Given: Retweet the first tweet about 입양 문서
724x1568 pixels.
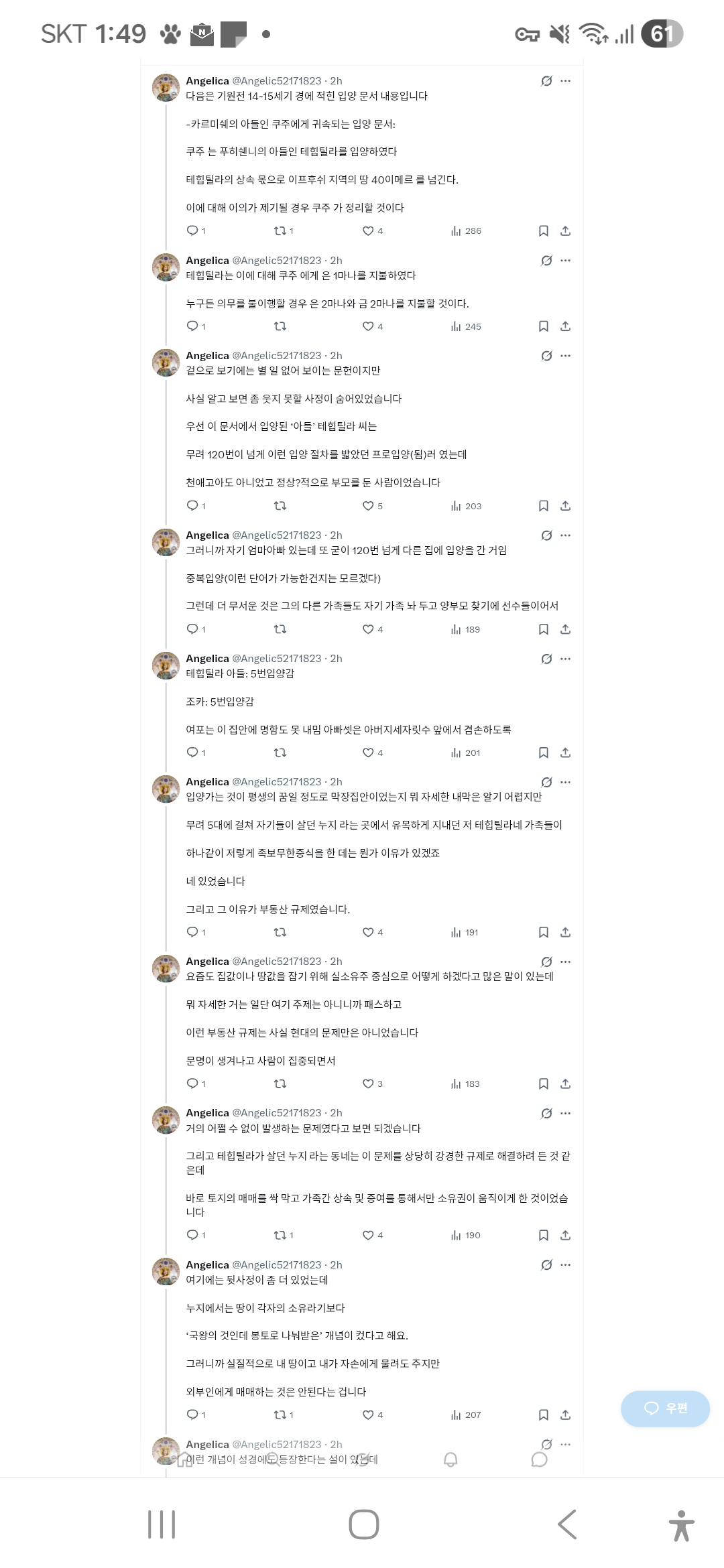Looking at the screenshot, I should pos(283,231).
